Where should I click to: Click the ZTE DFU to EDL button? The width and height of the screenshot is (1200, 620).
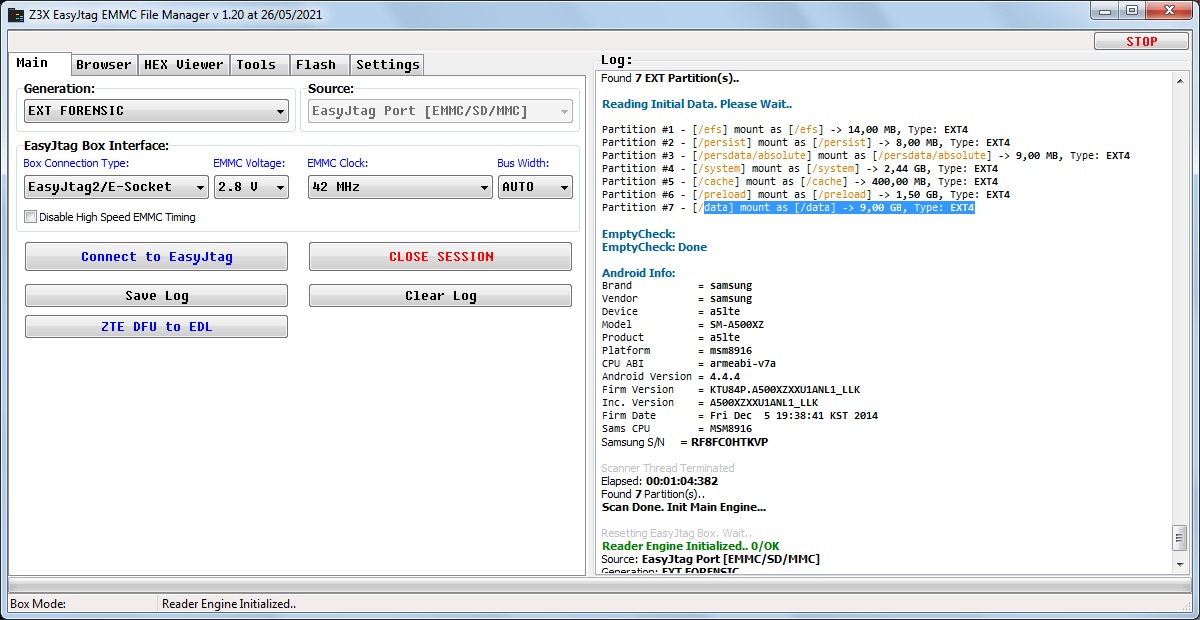[156, 327]
